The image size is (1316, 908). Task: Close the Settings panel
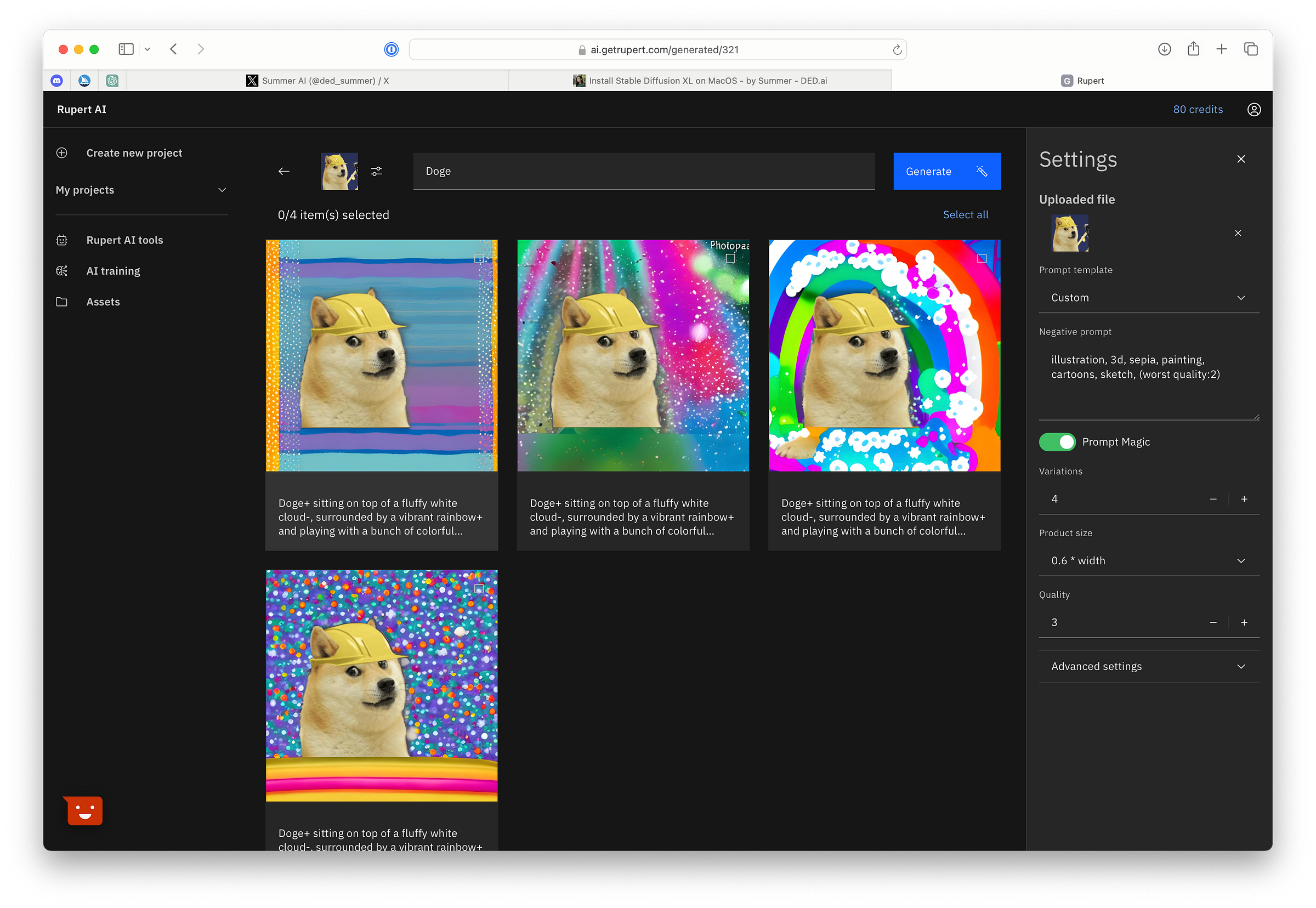click(x=1241, y=160)
